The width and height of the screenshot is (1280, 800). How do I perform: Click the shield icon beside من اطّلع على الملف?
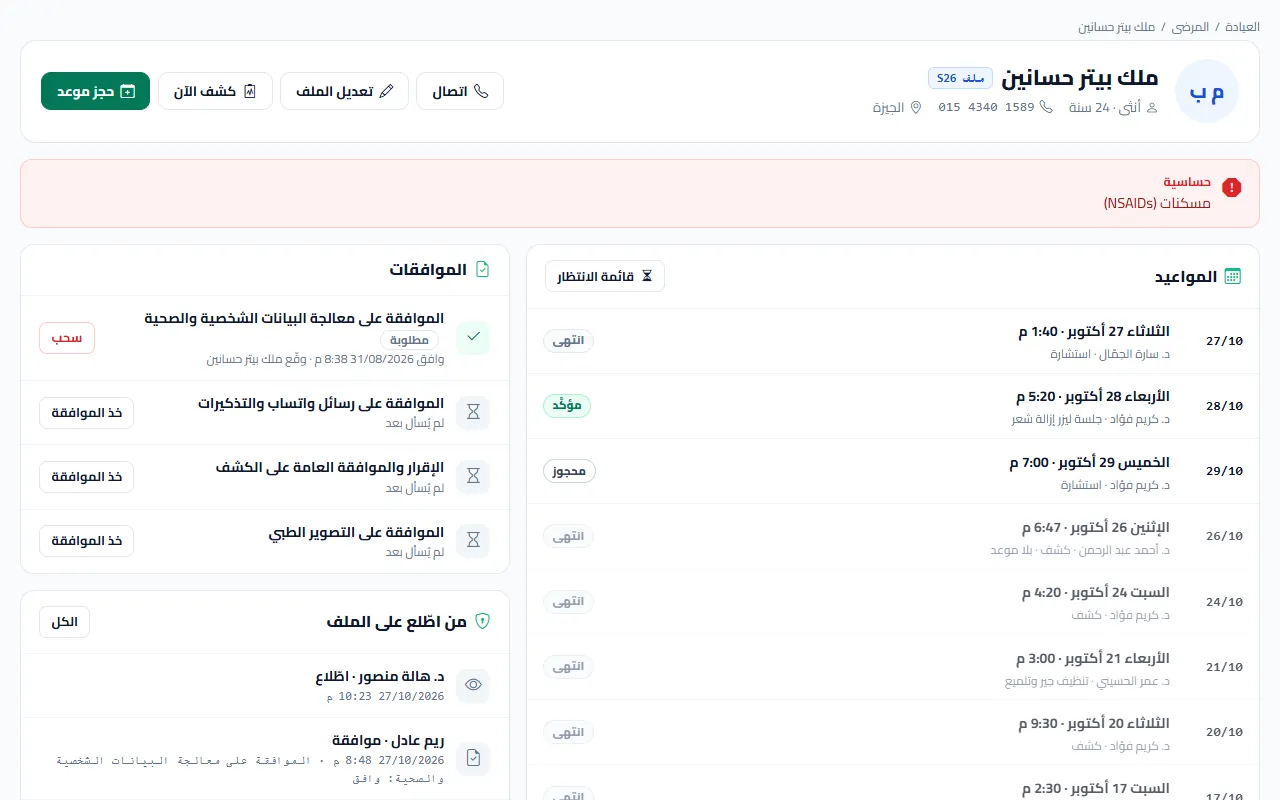click(x=482, y=622)
